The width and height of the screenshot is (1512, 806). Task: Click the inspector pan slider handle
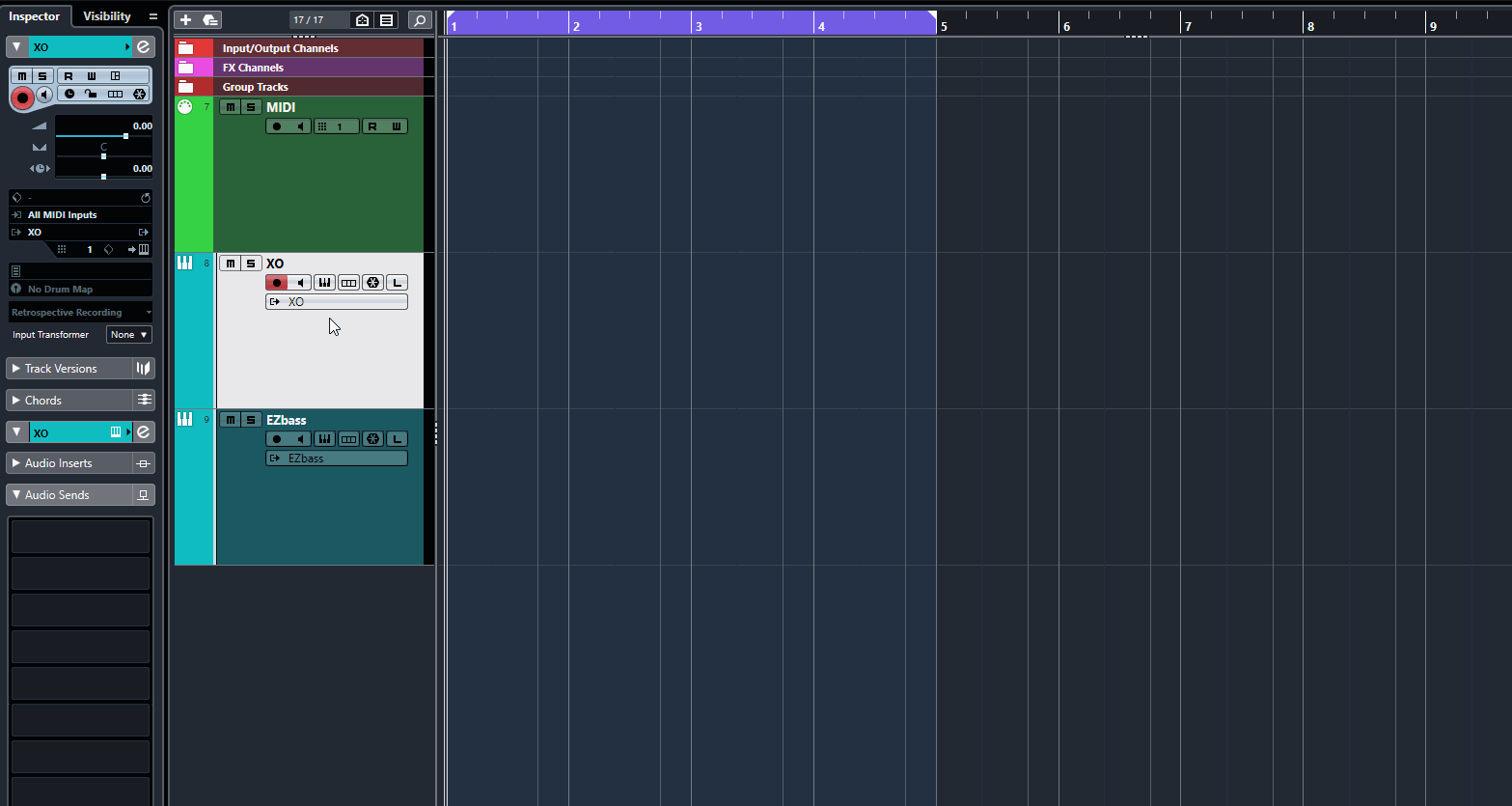(x=103, y=156)
